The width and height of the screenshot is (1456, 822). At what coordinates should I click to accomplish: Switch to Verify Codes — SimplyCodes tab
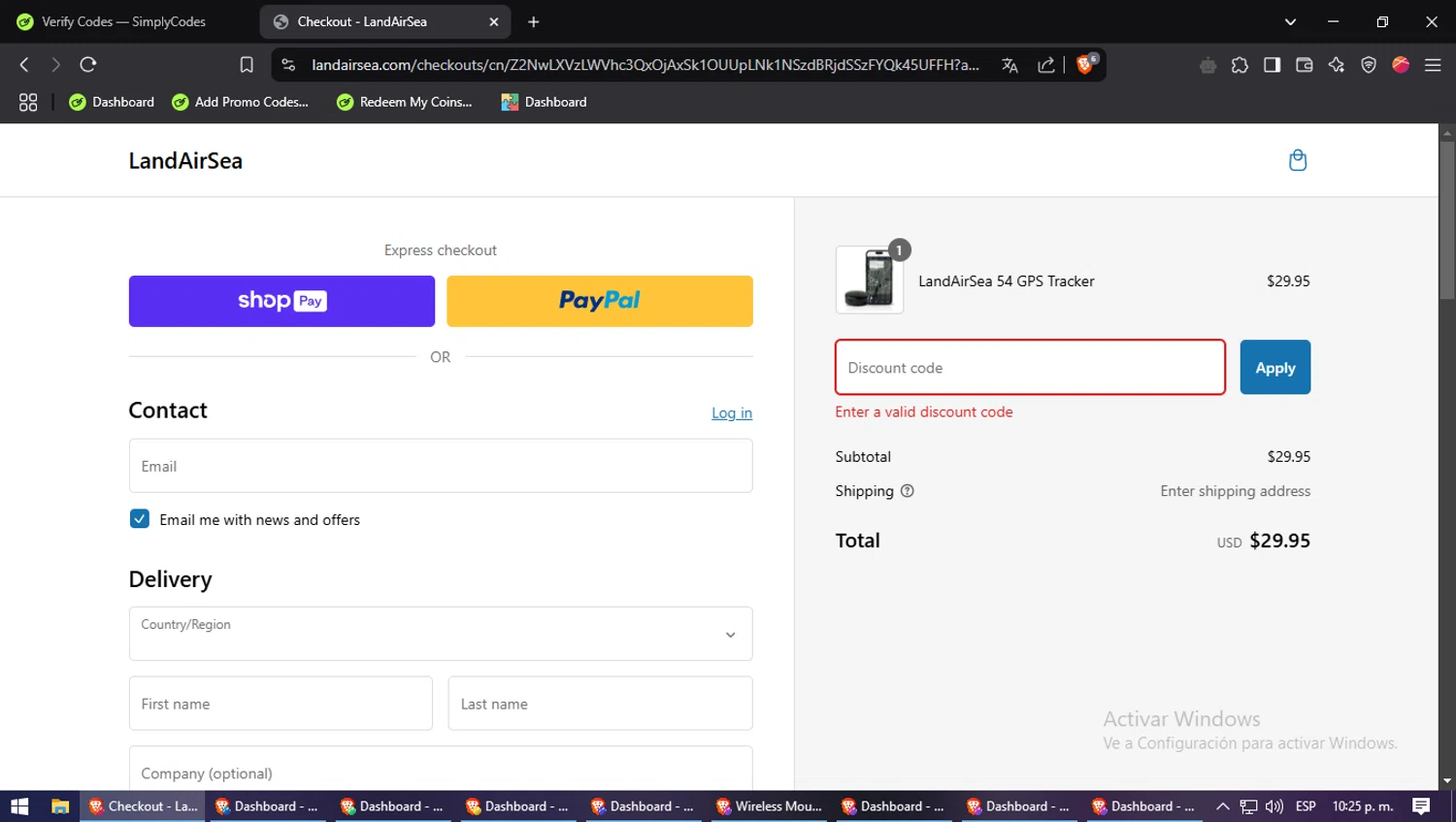123,21
